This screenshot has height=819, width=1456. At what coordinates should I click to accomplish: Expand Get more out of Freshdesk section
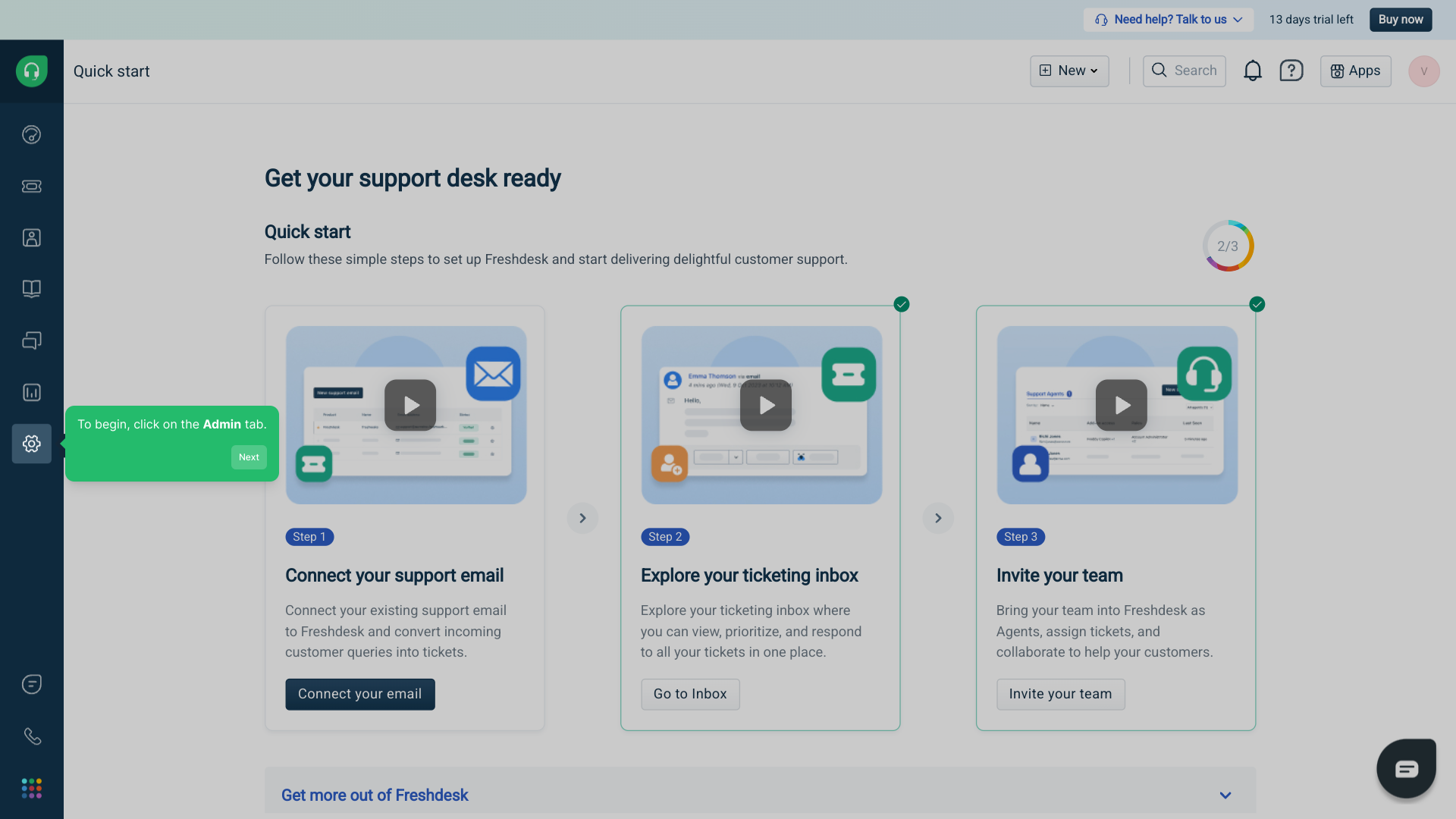pos(1225,795)
